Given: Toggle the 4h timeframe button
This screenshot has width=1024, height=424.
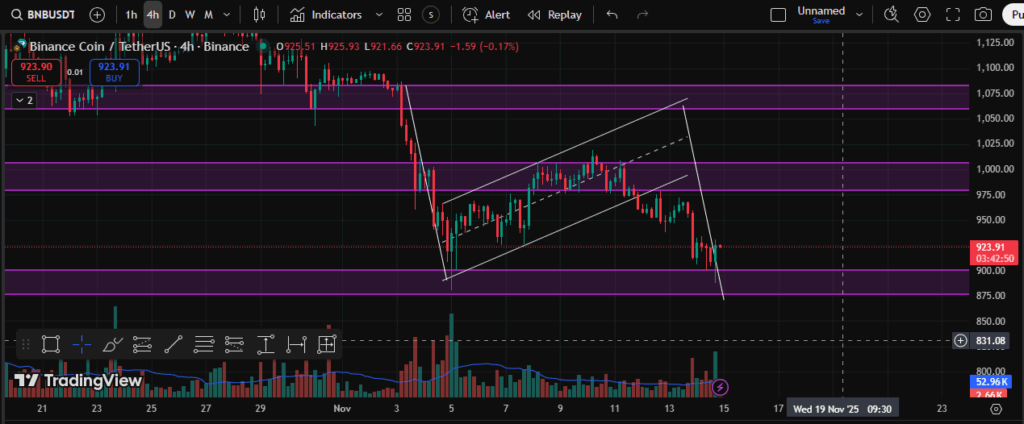Looking at the screenshot, I should [152, 15].
